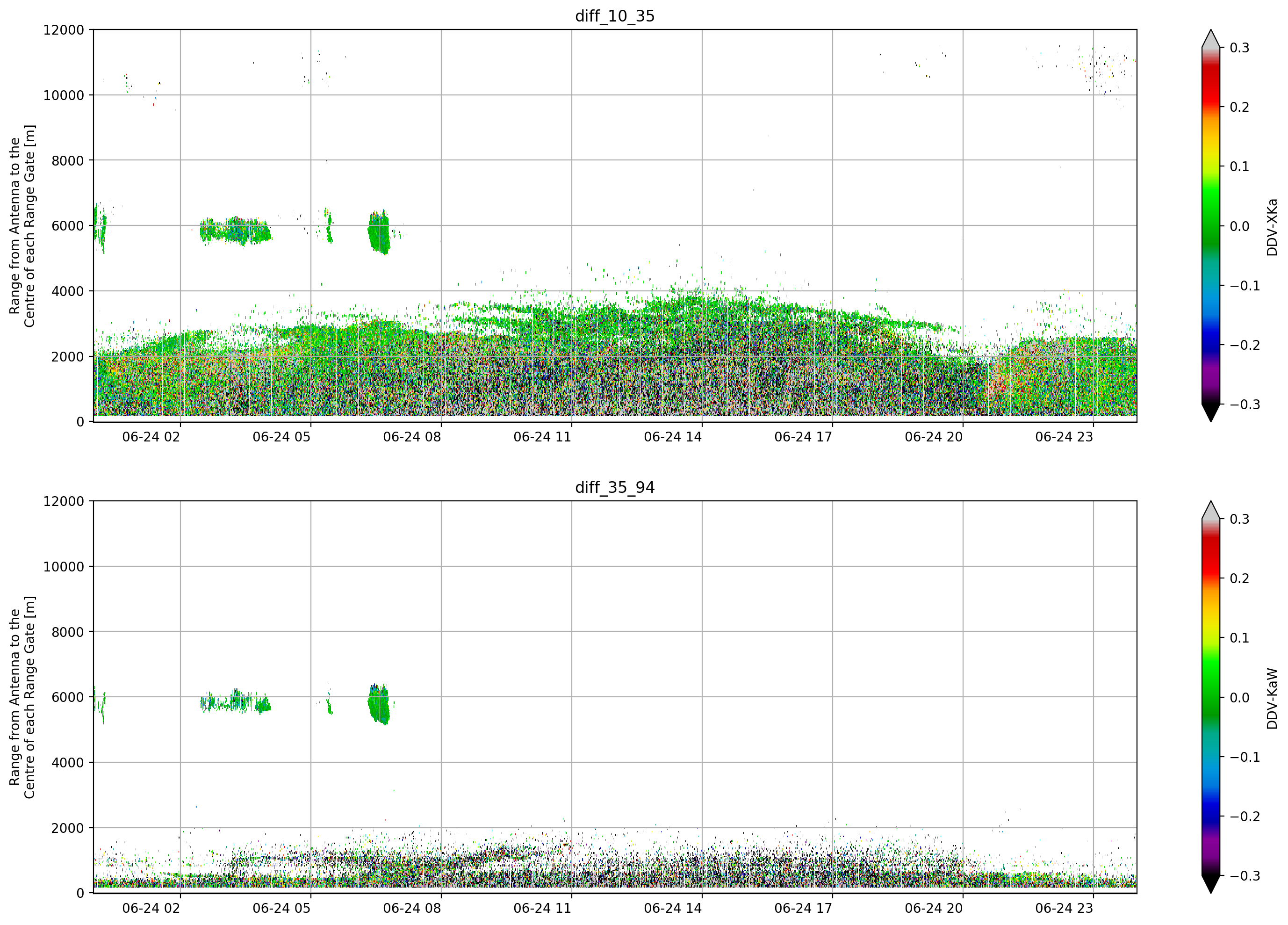Click the −0.1 tick on DDV-XKa colorbar
This screenshot has height=925, width=1288.
[1245, 286]
